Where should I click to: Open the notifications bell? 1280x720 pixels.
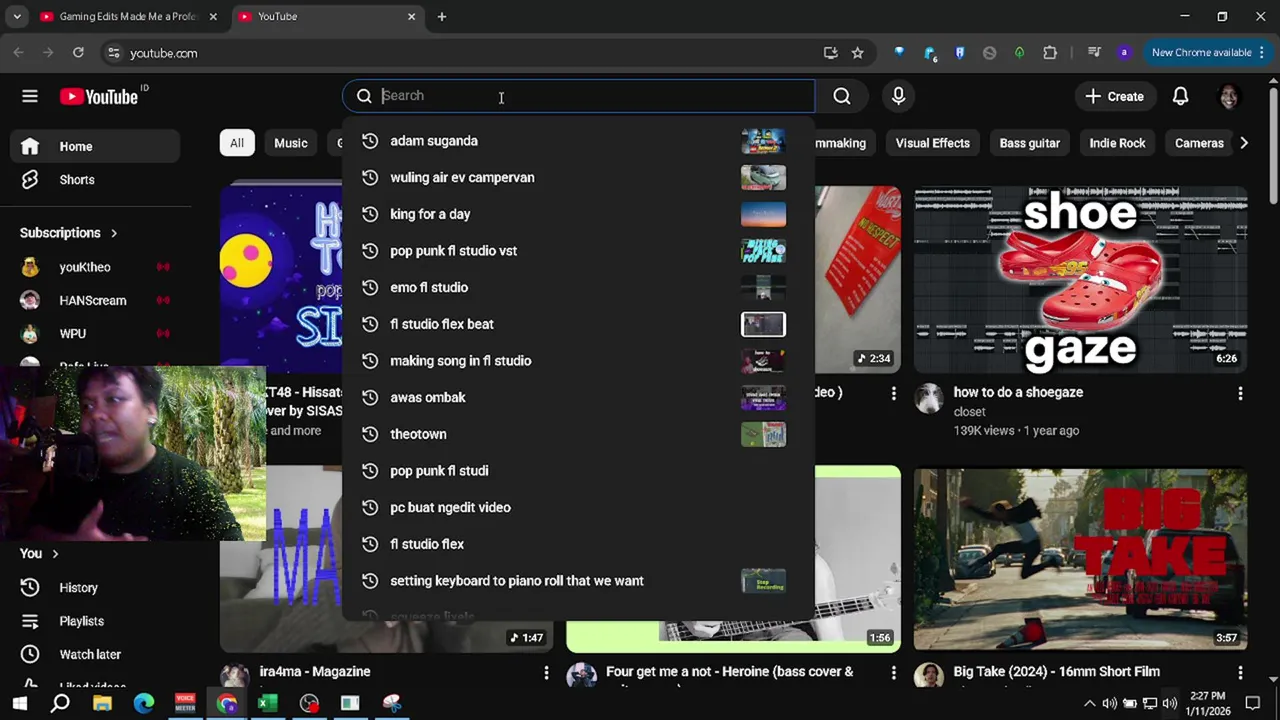[x=1180, y=96]
